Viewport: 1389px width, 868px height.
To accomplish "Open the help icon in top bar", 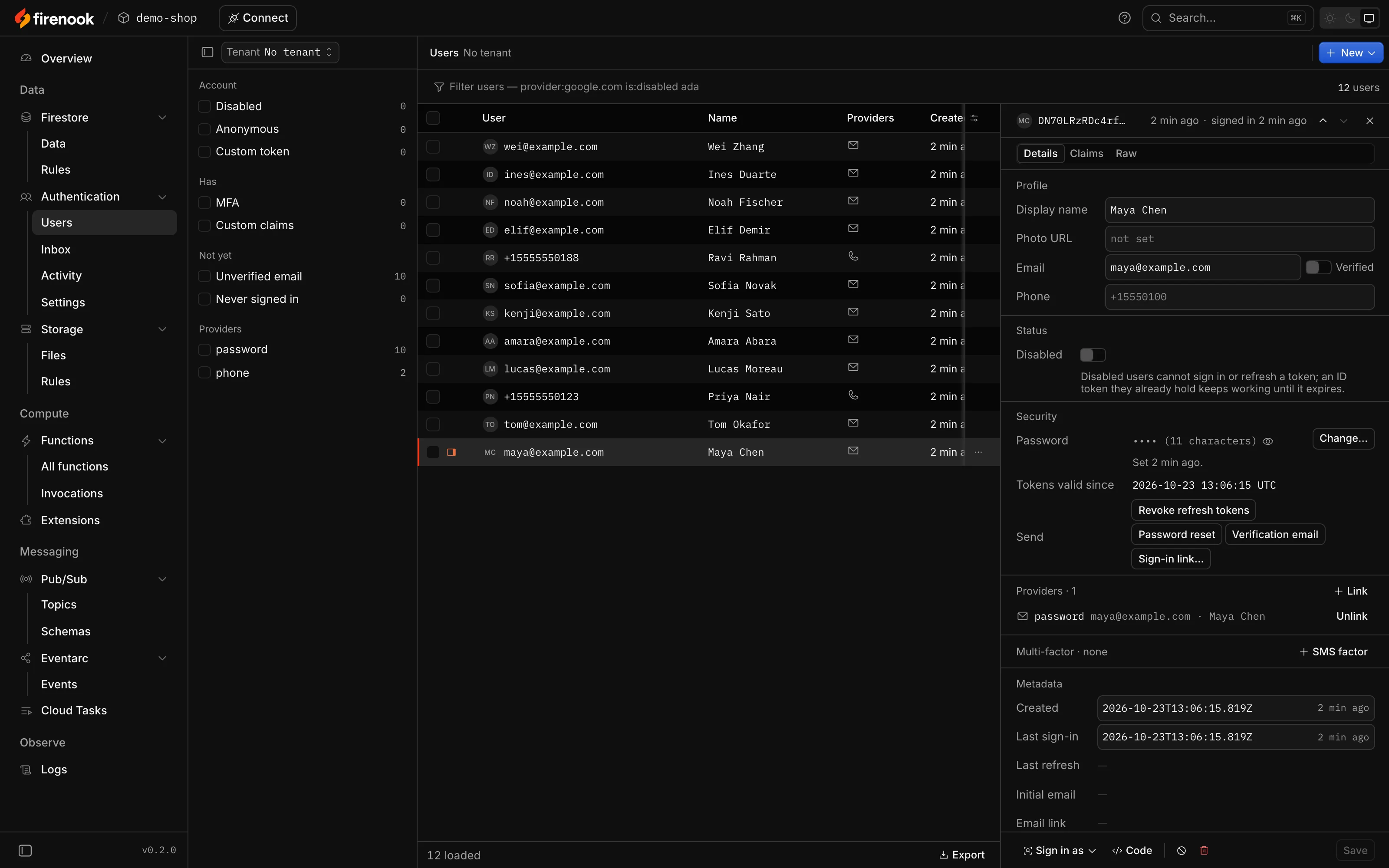I will [1124, 18].
